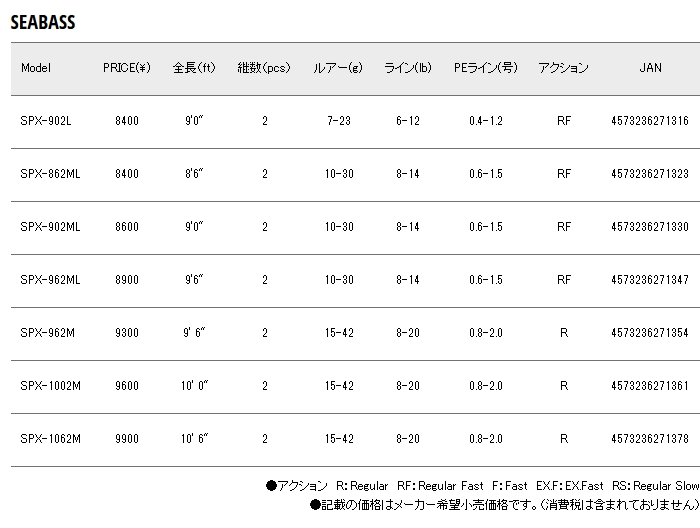Click the action legend footnote text
This screenshot has height=528, width=700.
483,486
